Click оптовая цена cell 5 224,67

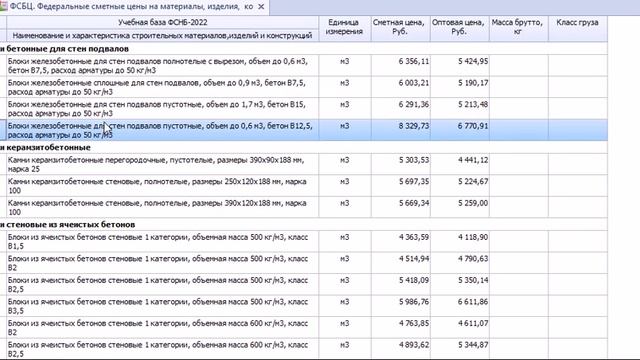coord(460,186)
